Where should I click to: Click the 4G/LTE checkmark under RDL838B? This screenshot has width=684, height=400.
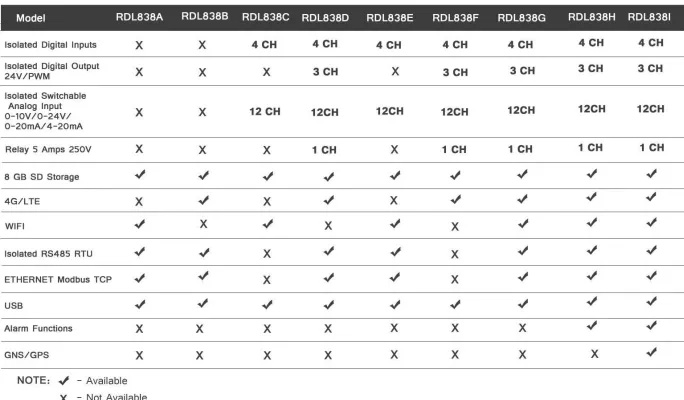point(201,200)
